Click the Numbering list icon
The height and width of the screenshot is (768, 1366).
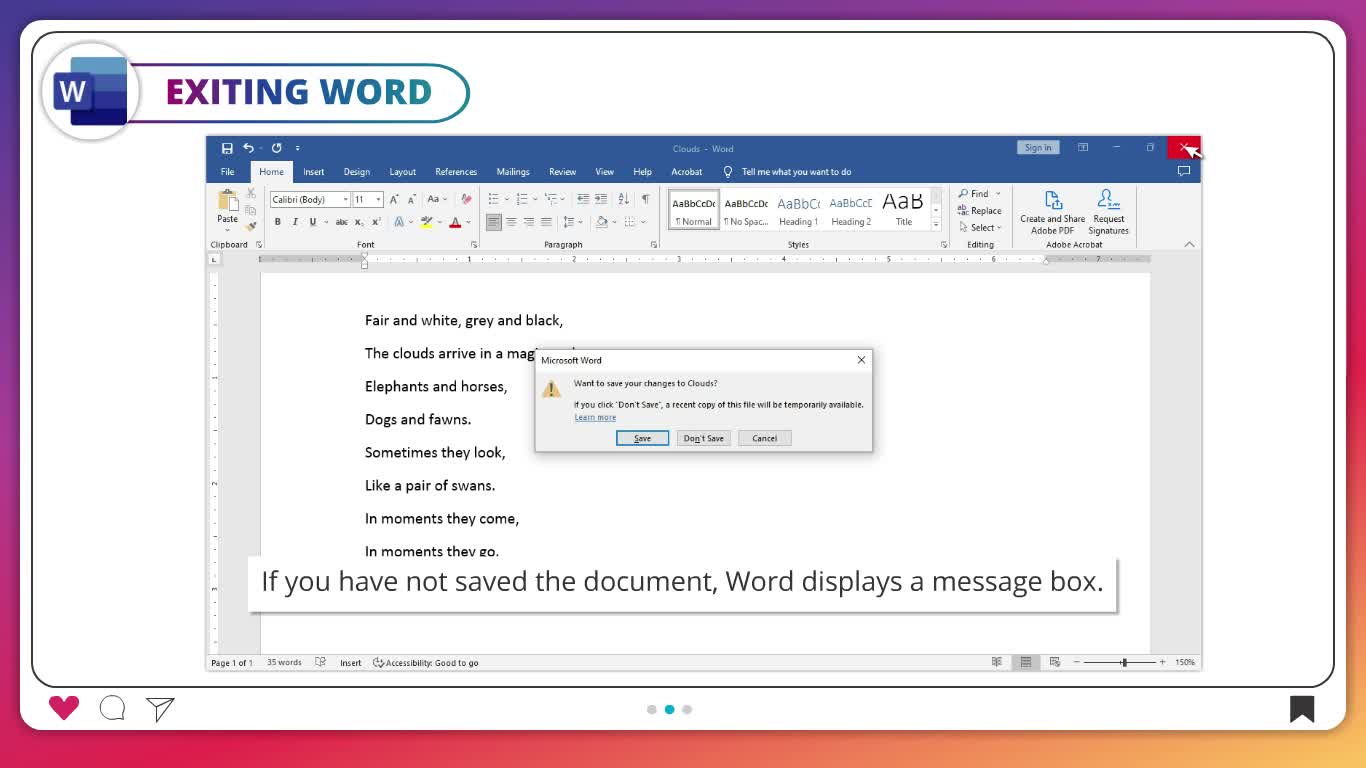point(521,199)
